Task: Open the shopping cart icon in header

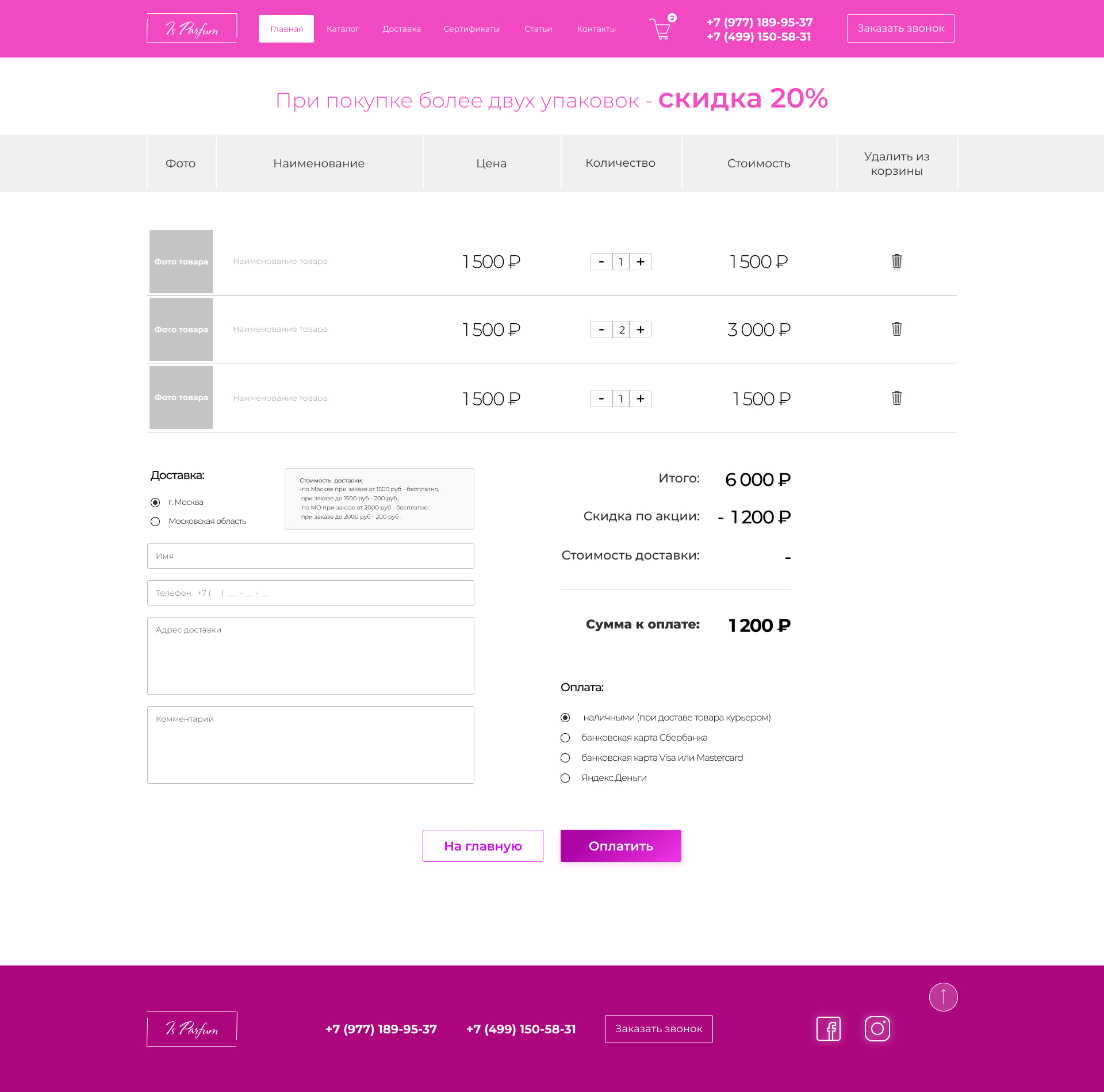Action: (x=661, y=29)
